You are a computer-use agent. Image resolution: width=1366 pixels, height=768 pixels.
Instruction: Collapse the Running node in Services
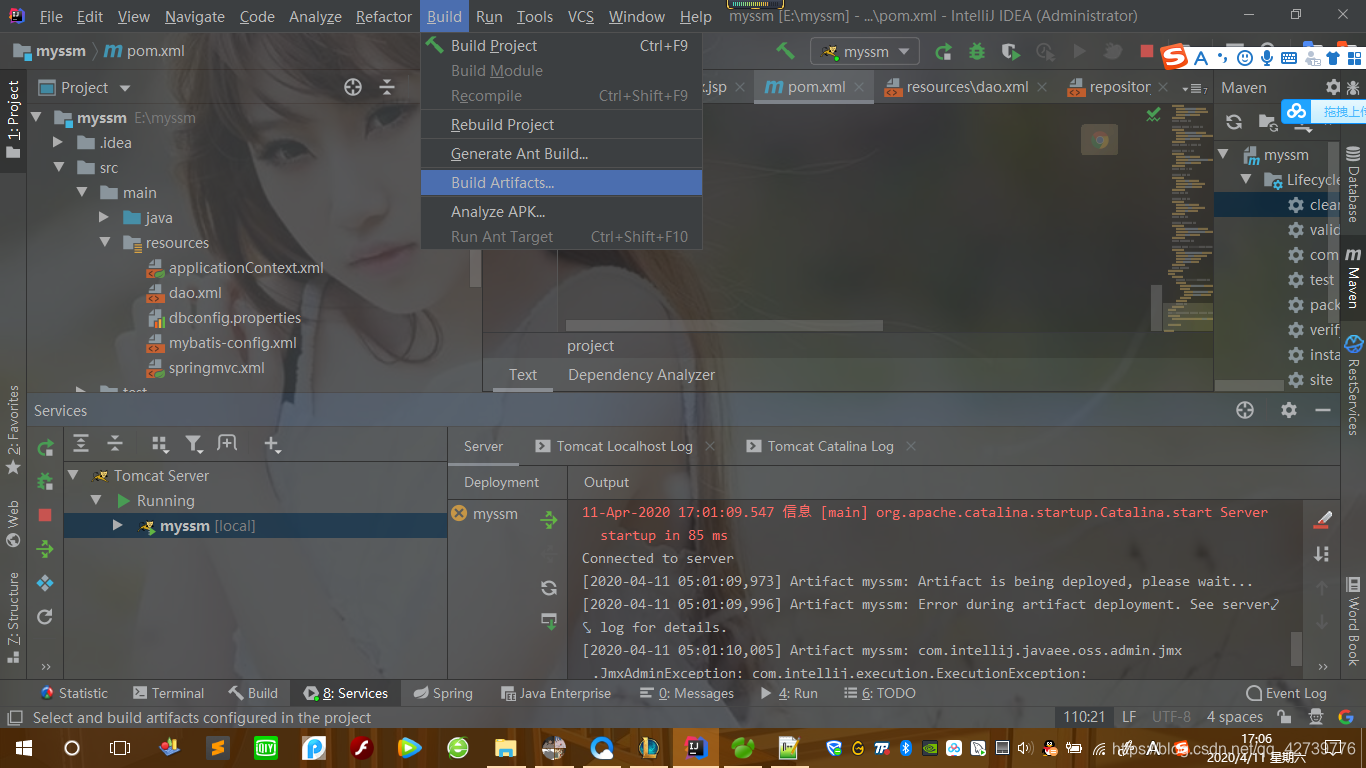(97, 500)
